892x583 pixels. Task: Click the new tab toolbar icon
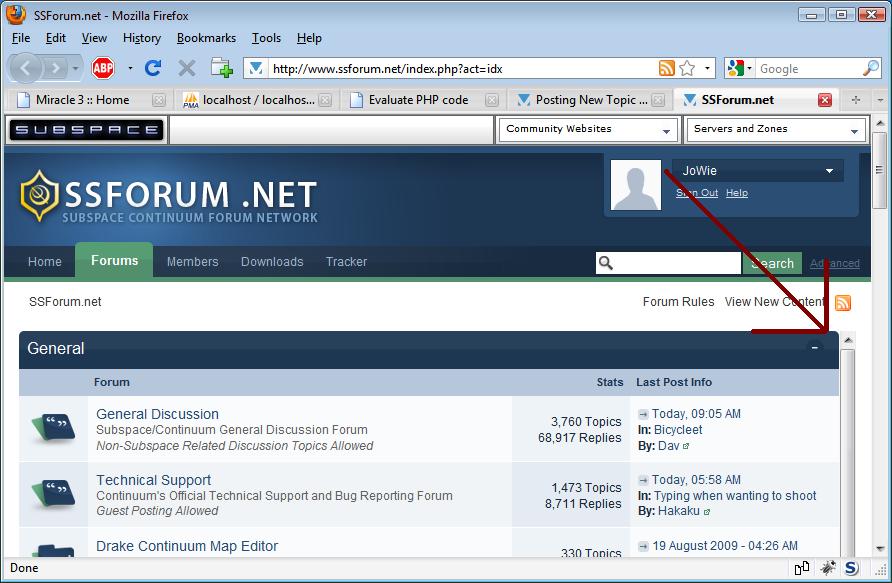222,68
